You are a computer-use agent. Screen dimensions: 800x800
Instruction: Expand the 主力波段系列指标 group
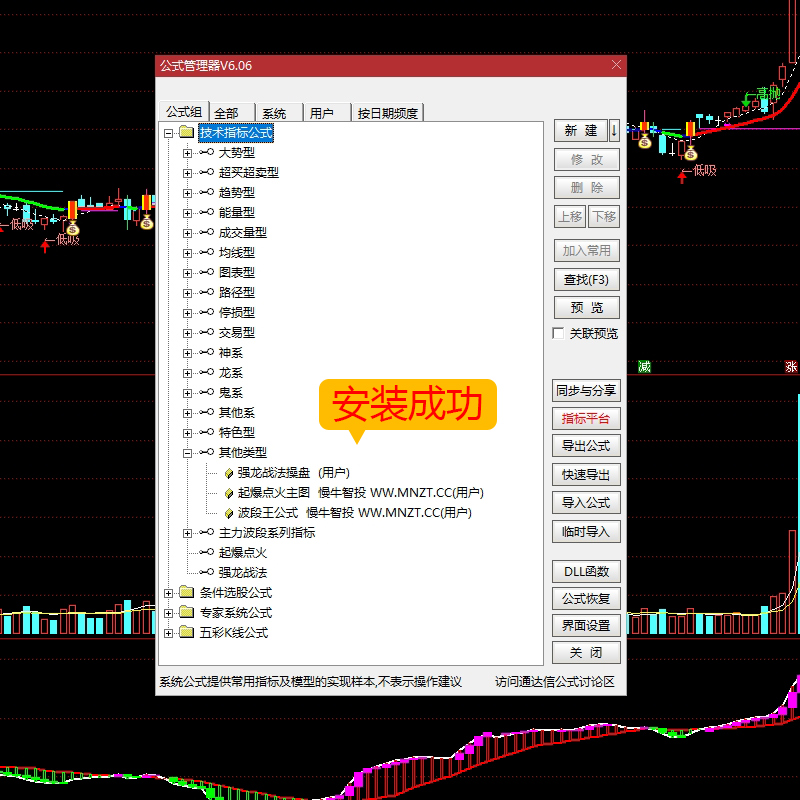tap(187, 533)
